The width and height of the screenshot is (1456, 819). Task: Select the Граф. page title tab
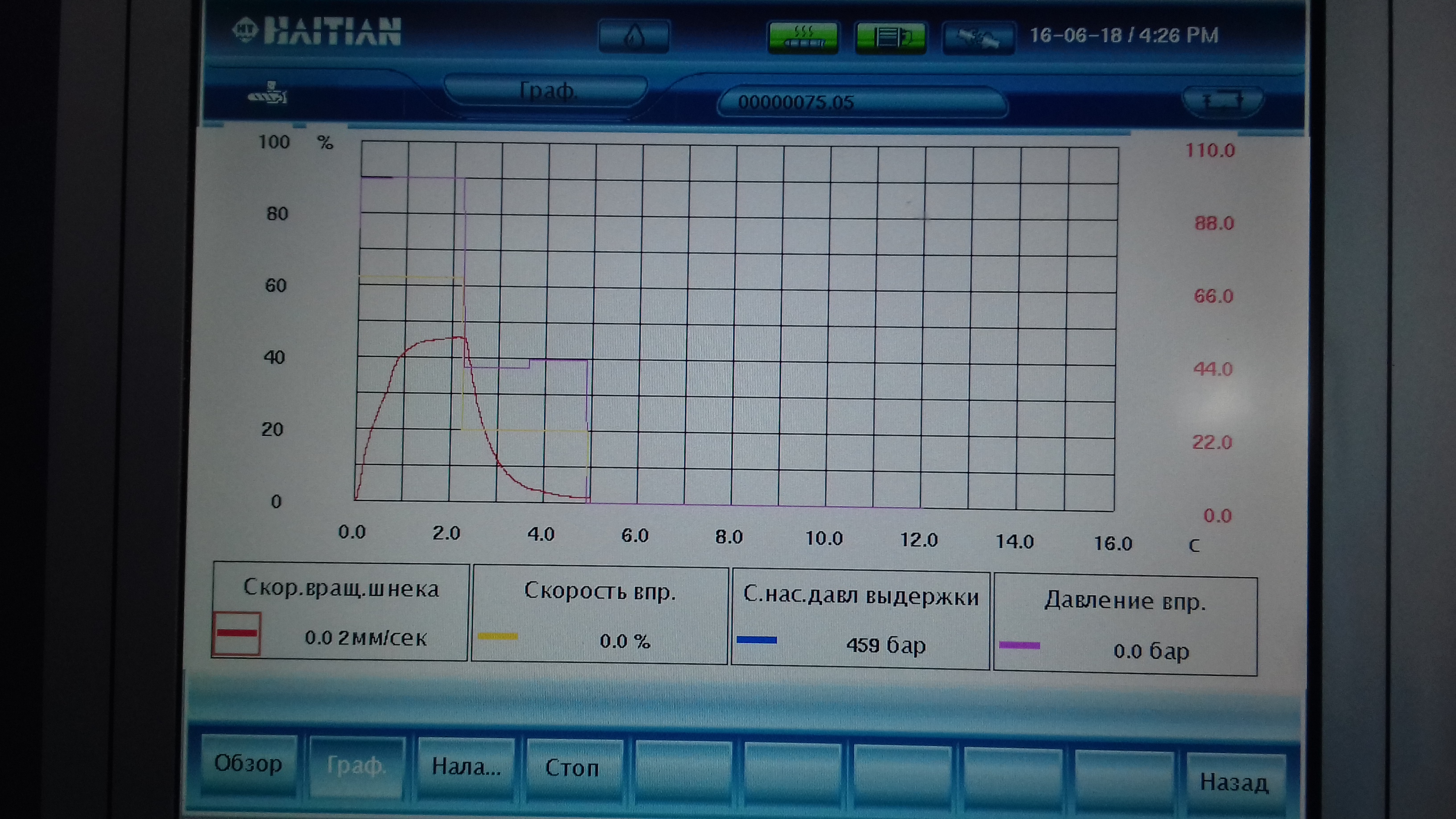(546, 91)
